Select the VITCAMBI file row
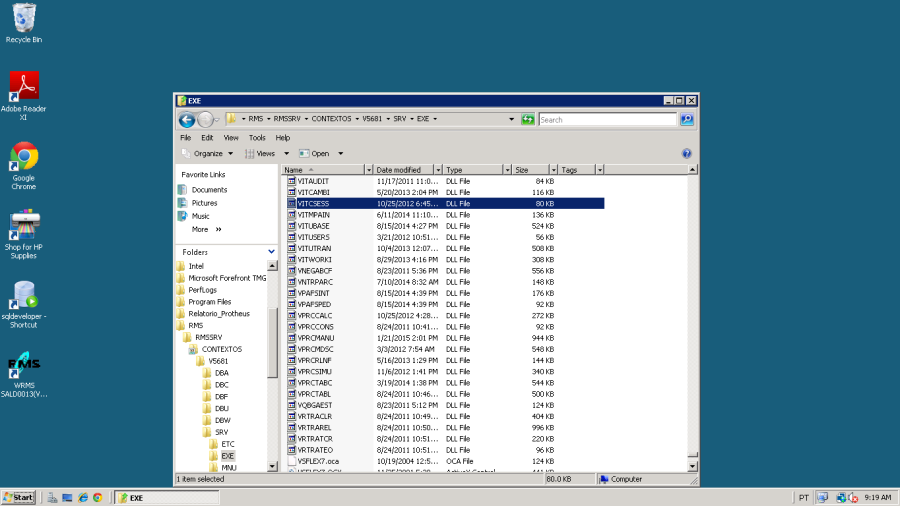This screenshot has width=900, height=506. pos(445,193)
